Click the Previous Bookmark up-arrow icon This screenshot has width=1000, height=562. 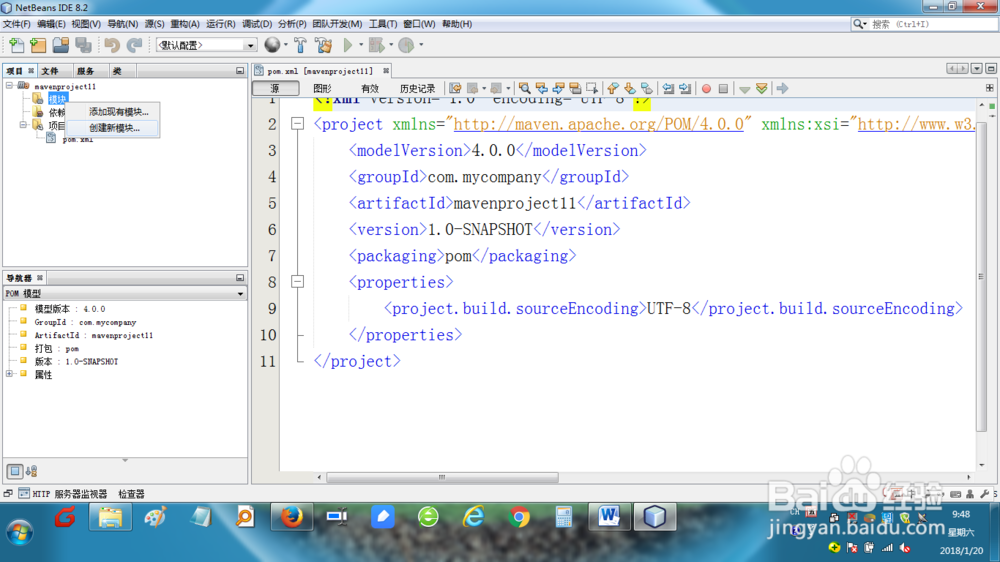(x=613, y=88)
